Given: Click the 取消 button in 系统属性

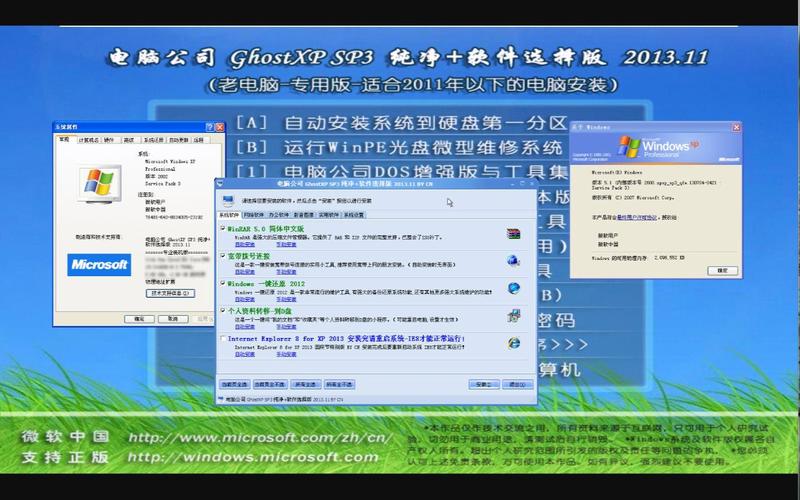Looking at the screenshot, I should point(173,319).
